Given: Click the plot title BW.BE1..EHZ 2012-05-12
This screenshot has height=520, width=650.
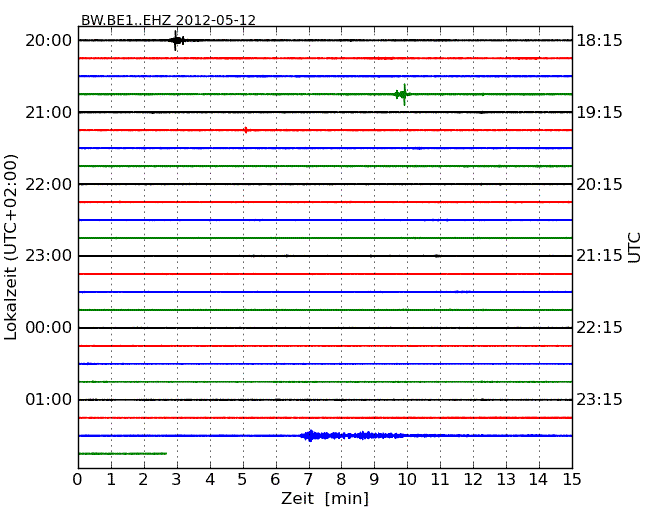Looking at the screenshot, I should click(x=168, y=20).
